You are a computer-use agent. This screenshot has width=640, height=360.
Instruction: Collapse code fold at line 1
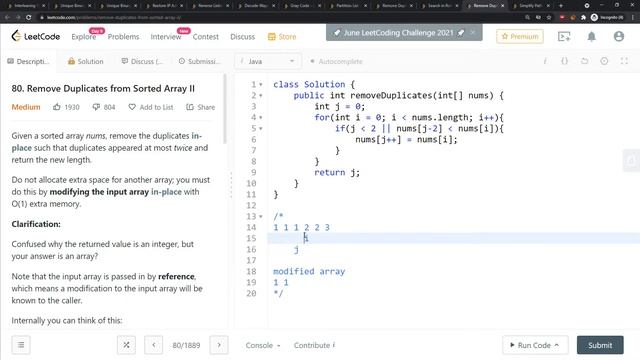261,84
